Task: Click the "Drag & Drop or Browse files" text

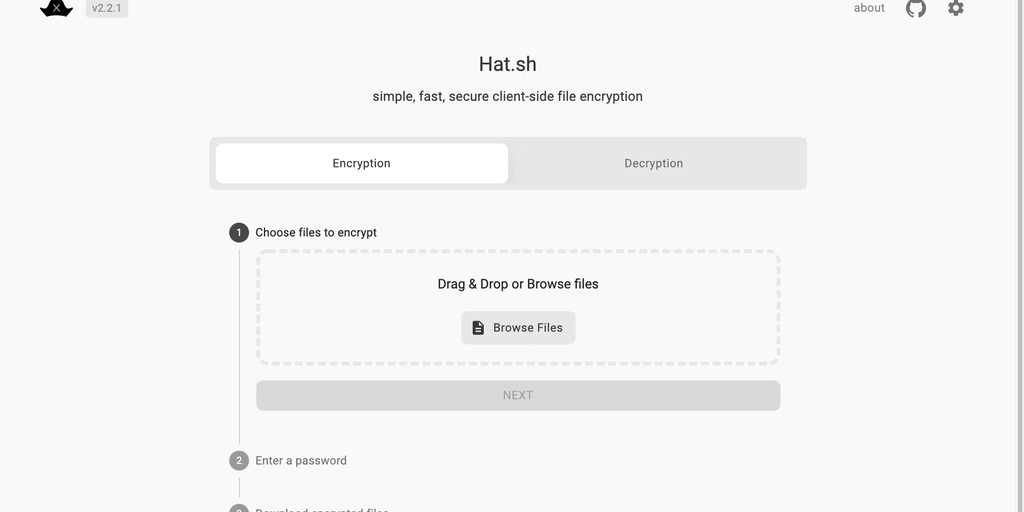Action: click(518, 284)
